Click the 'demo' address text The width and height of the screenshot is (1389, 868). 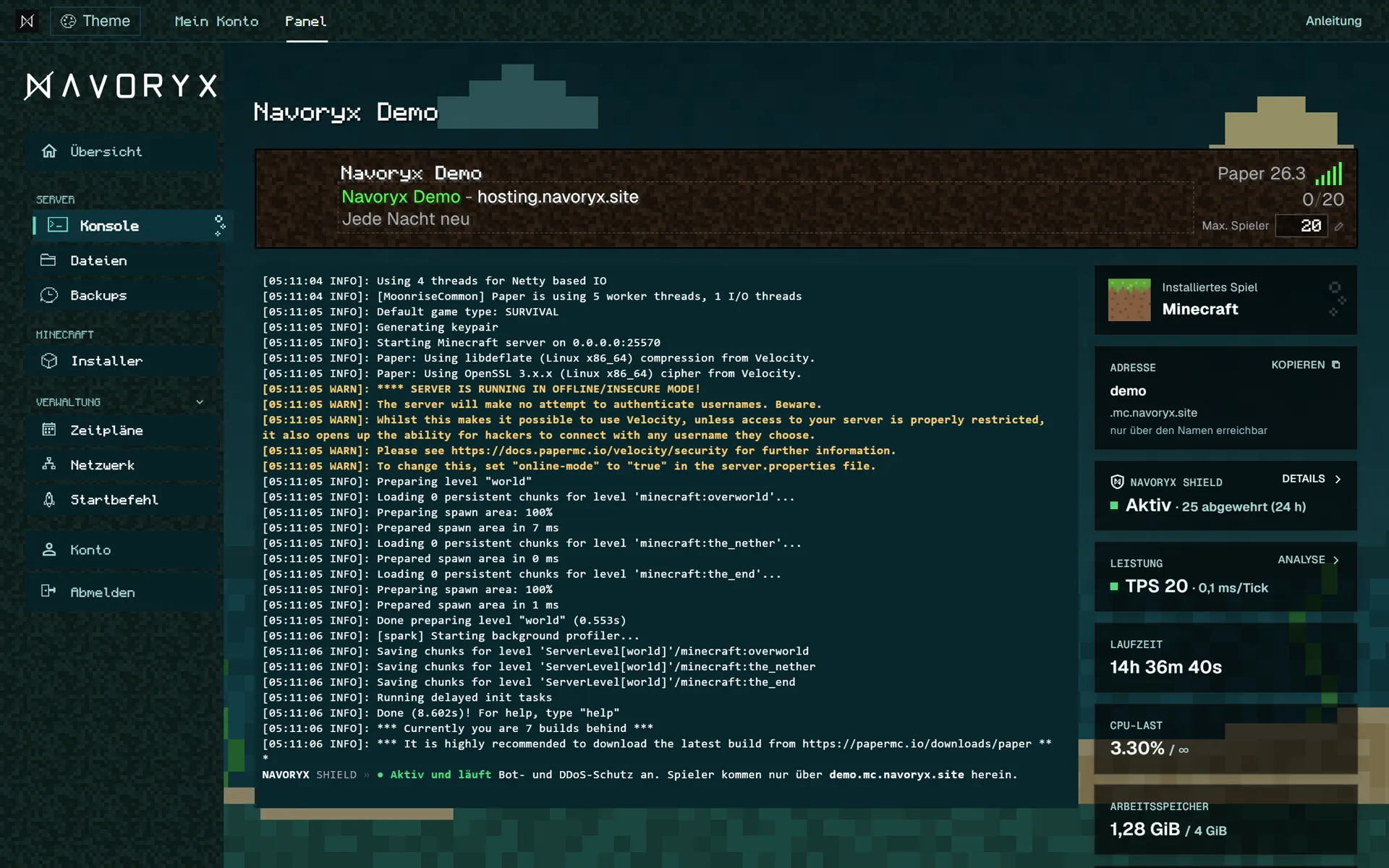pyautogui.click(x=1128, y=391)
